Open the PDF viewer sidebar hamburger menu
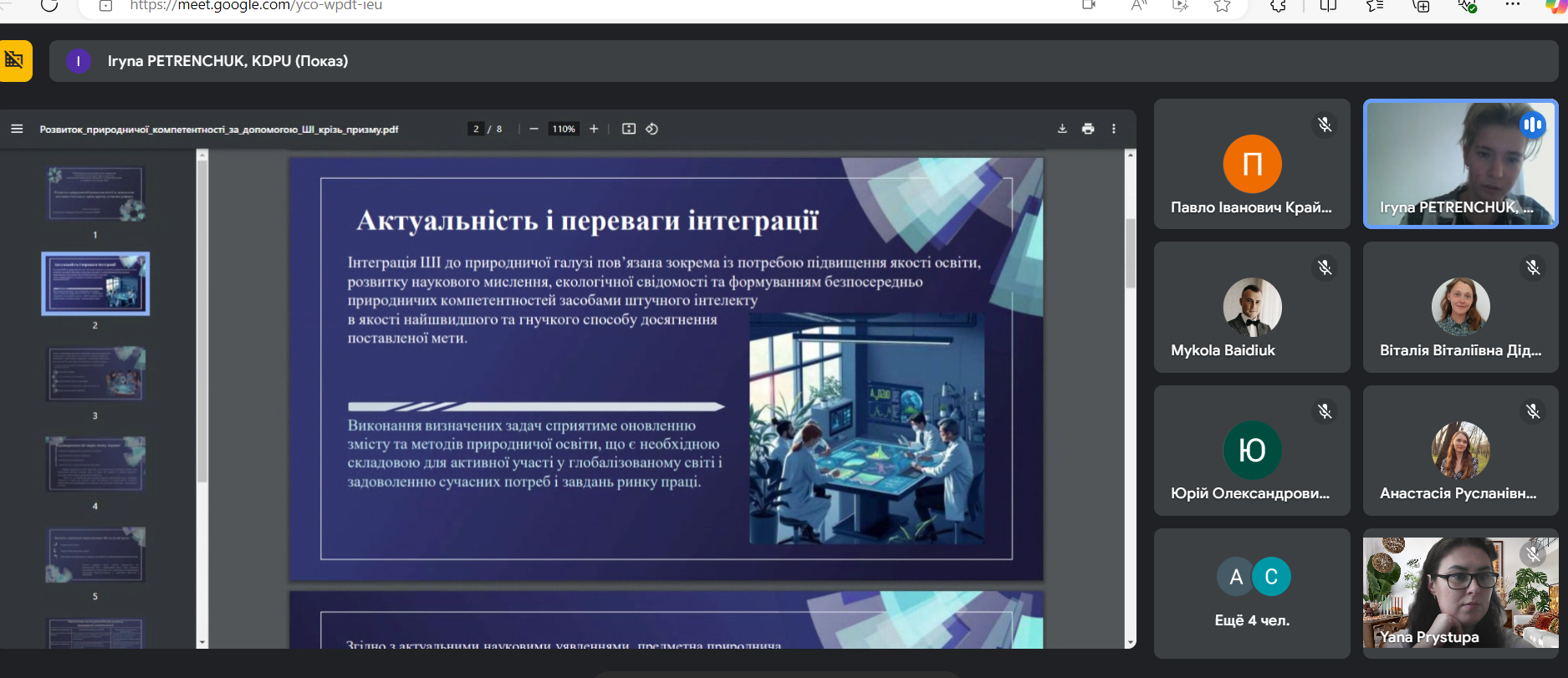Viewport: 1568px width, 678px height. [x=17, y=129]
